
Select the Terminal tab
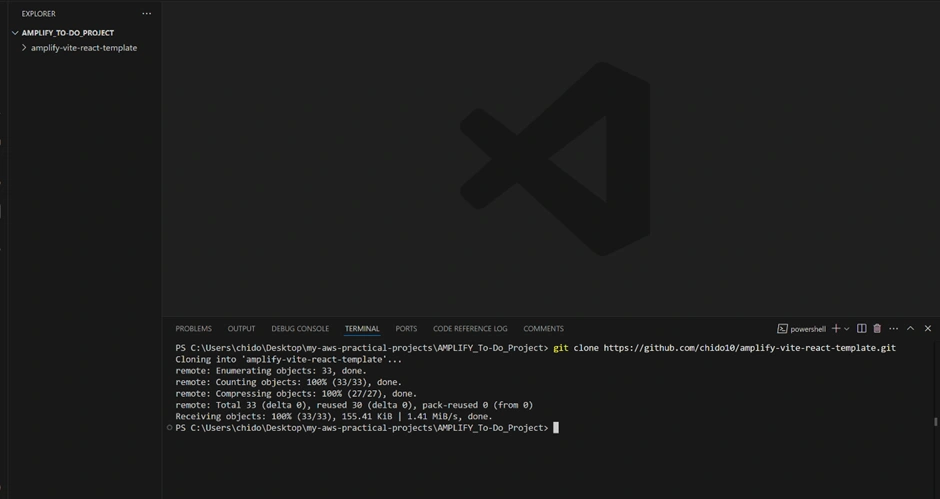pyautogui.click(x=362, y=329)
